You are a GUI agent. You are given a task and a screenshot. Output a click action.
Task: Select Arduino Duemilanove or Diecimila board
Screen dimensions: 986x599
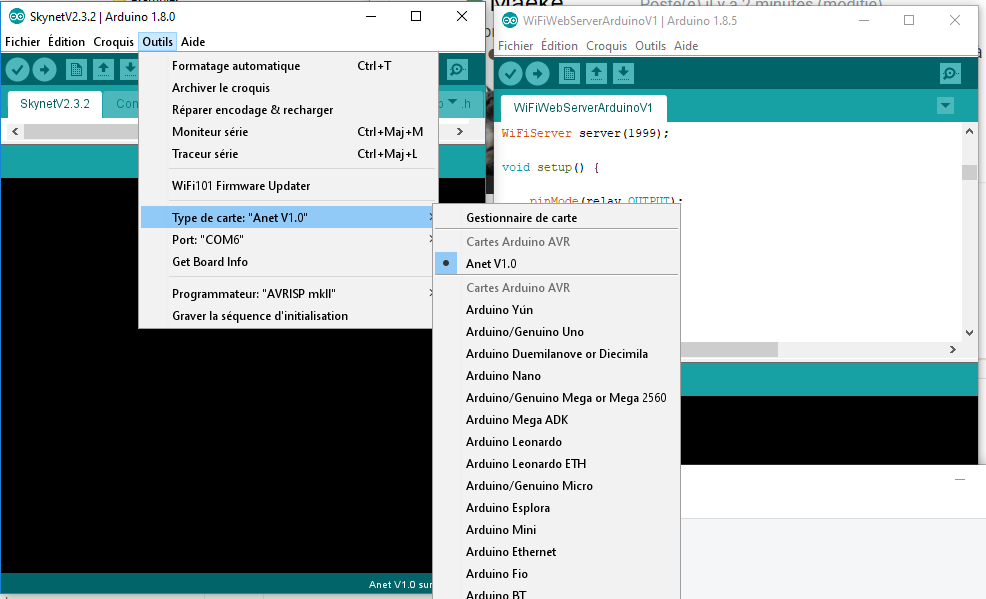[557, 353]
